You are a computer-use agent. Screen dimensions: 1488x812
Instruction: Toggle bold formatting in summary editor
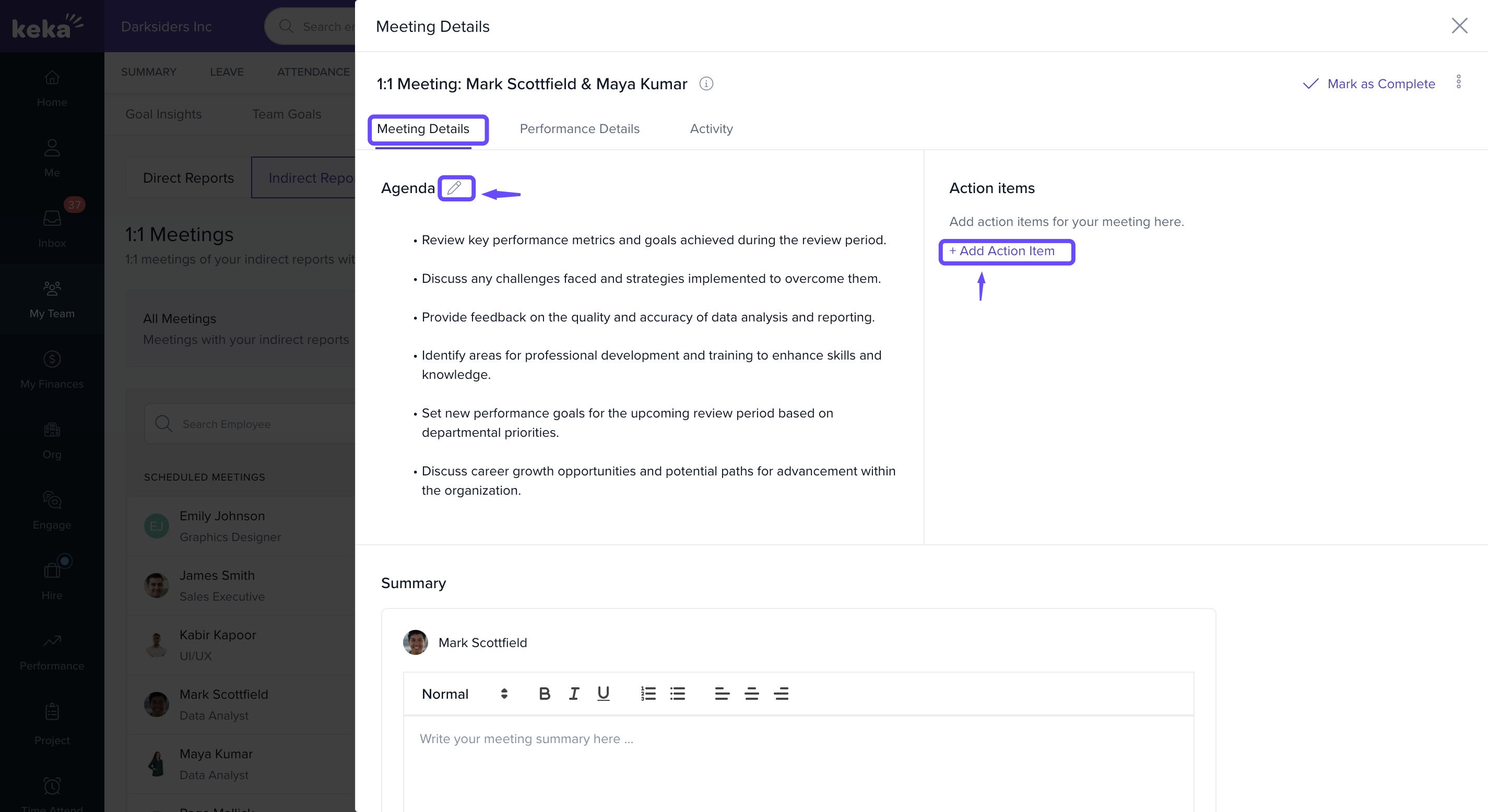pos(544,694)
